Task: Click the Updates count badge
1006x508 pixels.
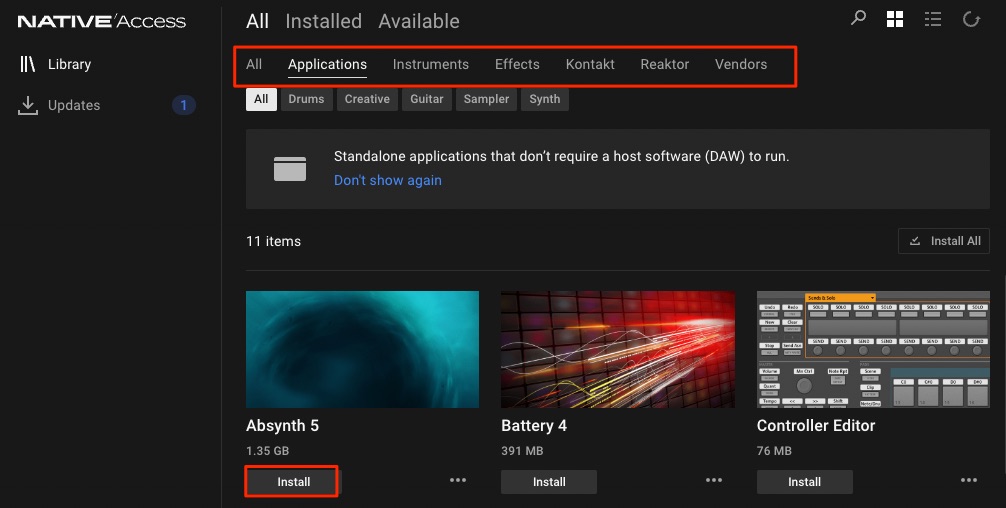Action: pos(183,105)
